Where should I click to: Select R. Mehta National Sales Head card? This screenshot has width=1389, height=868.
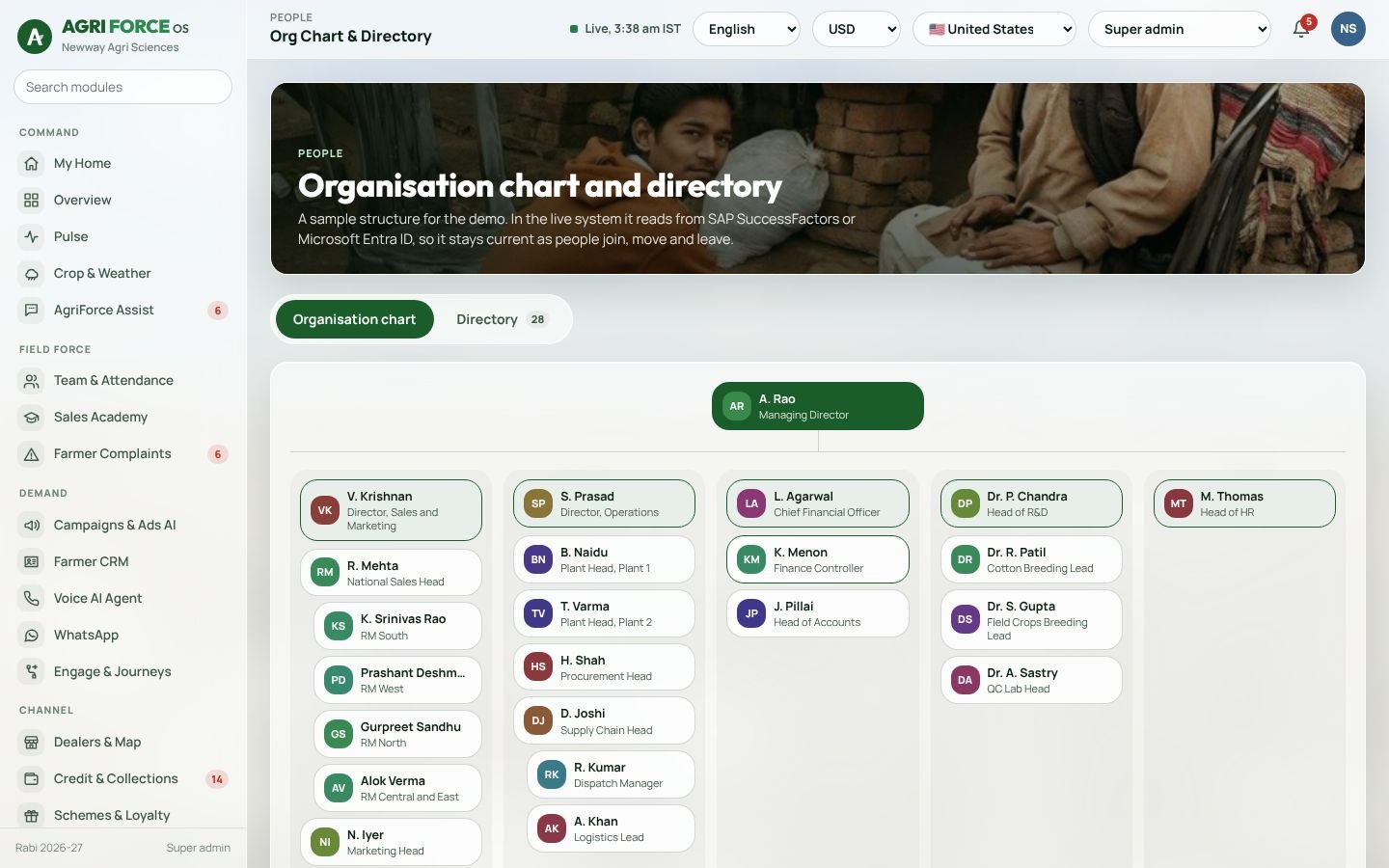[391, 573]
